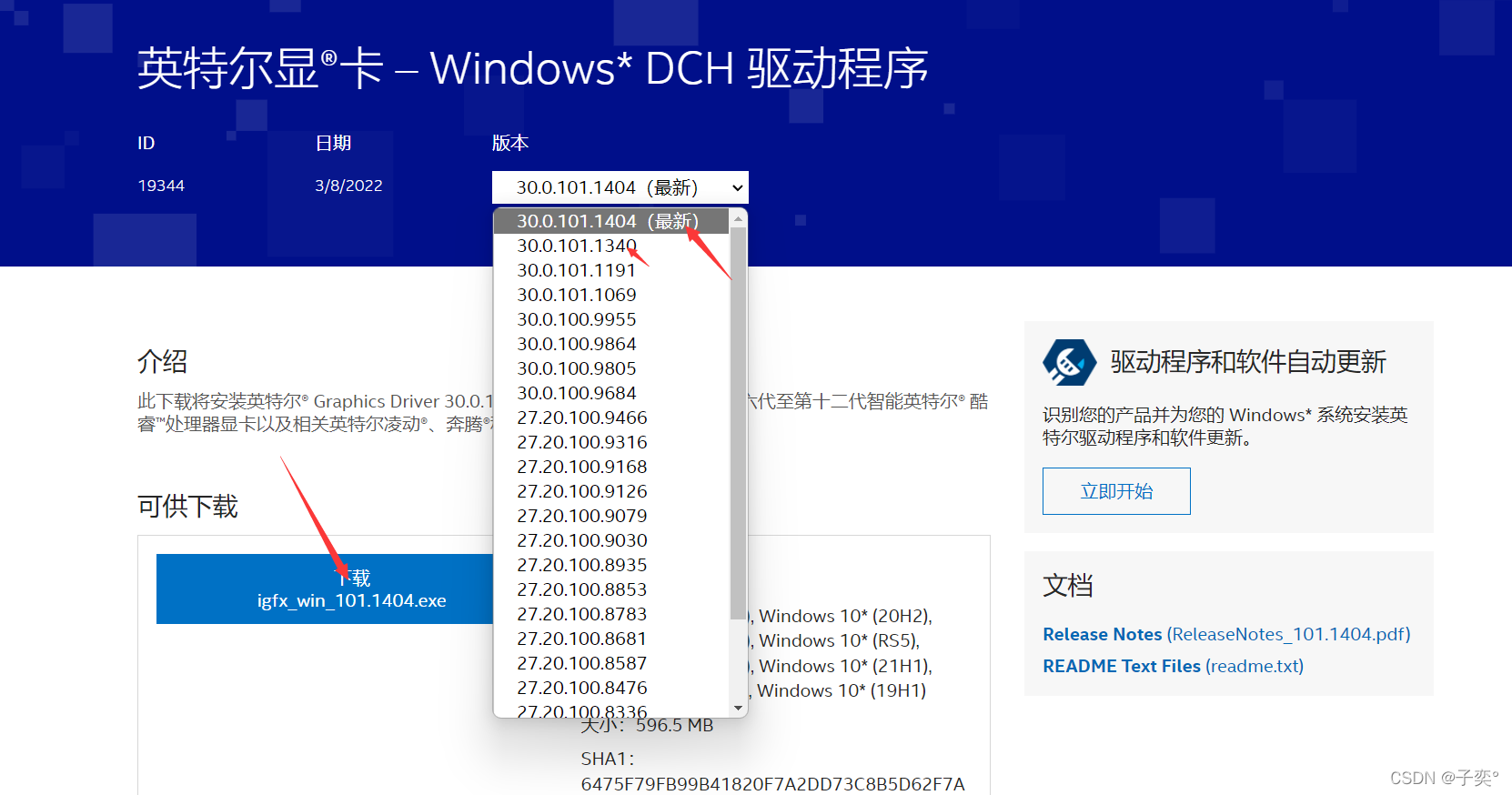
Task: Click the Windows 10* (20H2) text
Action: [845, 616]
